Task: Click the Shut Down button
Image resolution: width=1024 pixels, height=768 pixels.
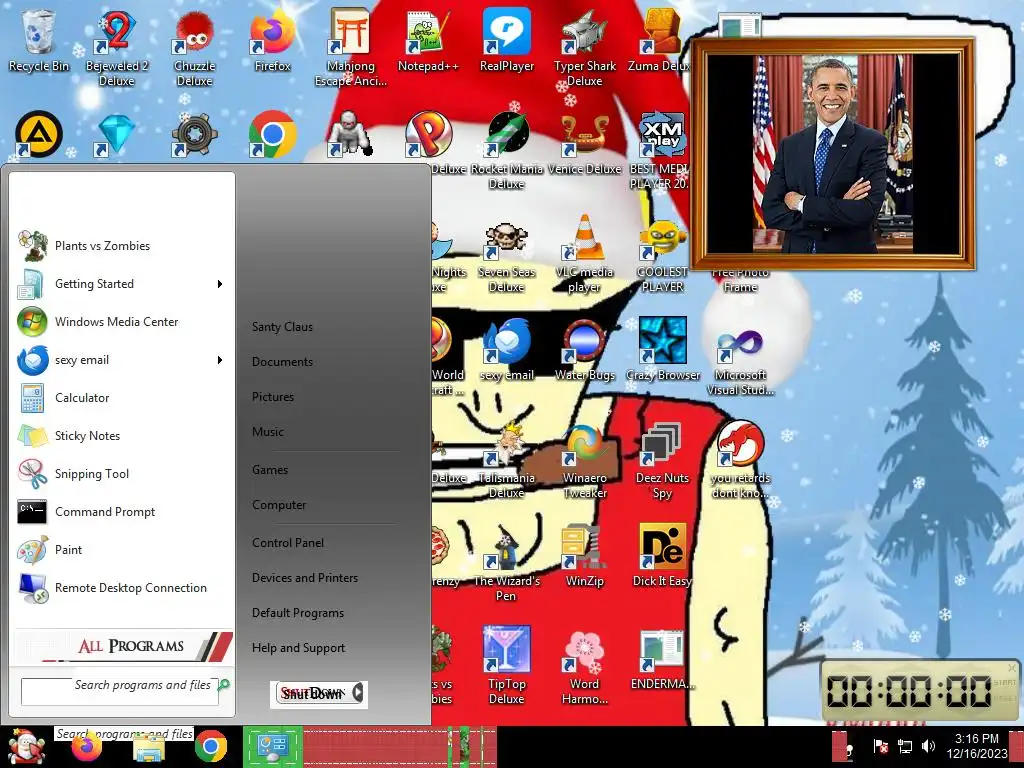Action: click(312, 693)
